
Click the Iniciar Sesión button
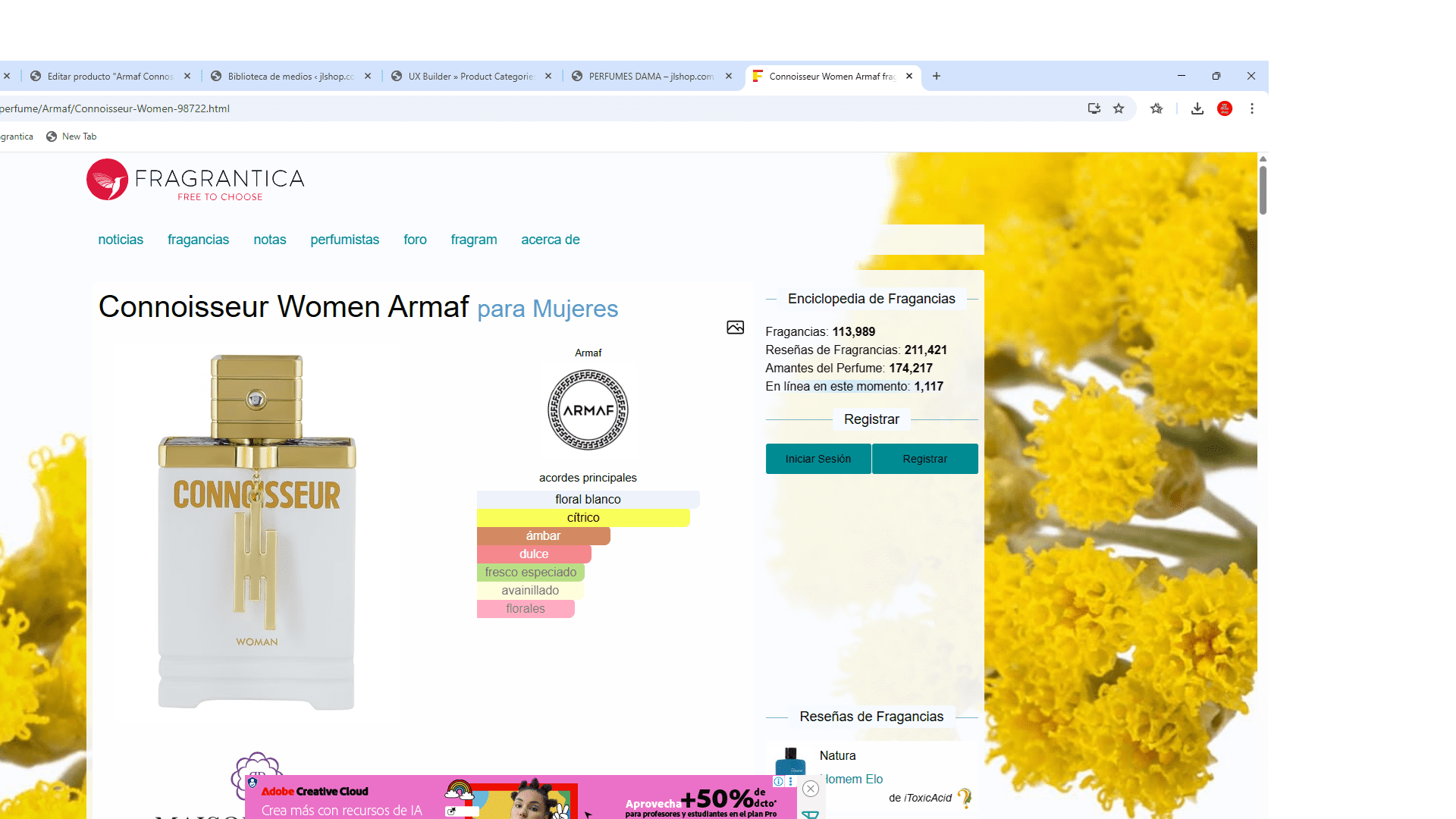(x=817, y=459)
